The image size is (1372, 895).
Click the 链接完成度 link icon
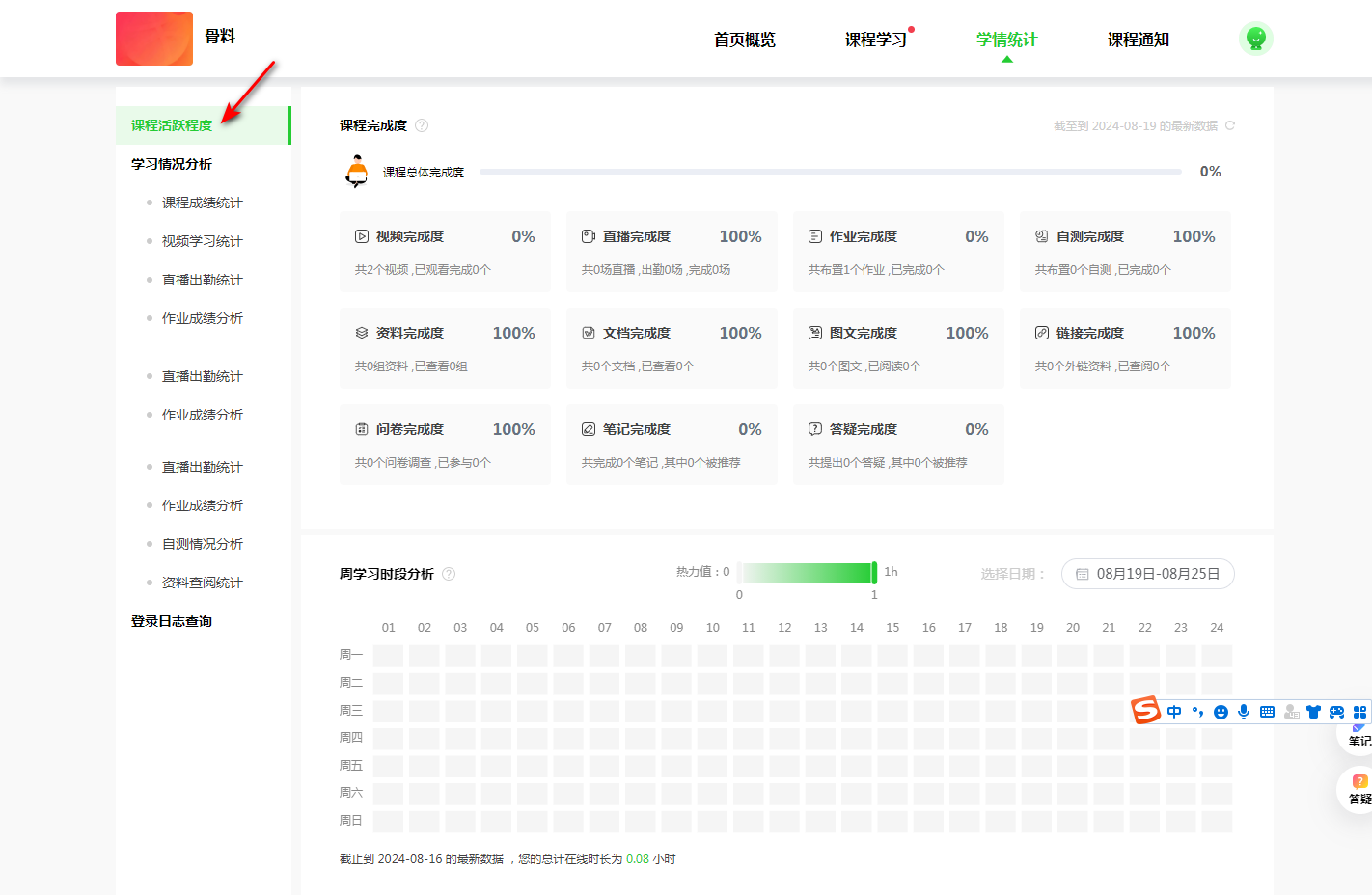pyautogui.click(x=1042, y=333)
